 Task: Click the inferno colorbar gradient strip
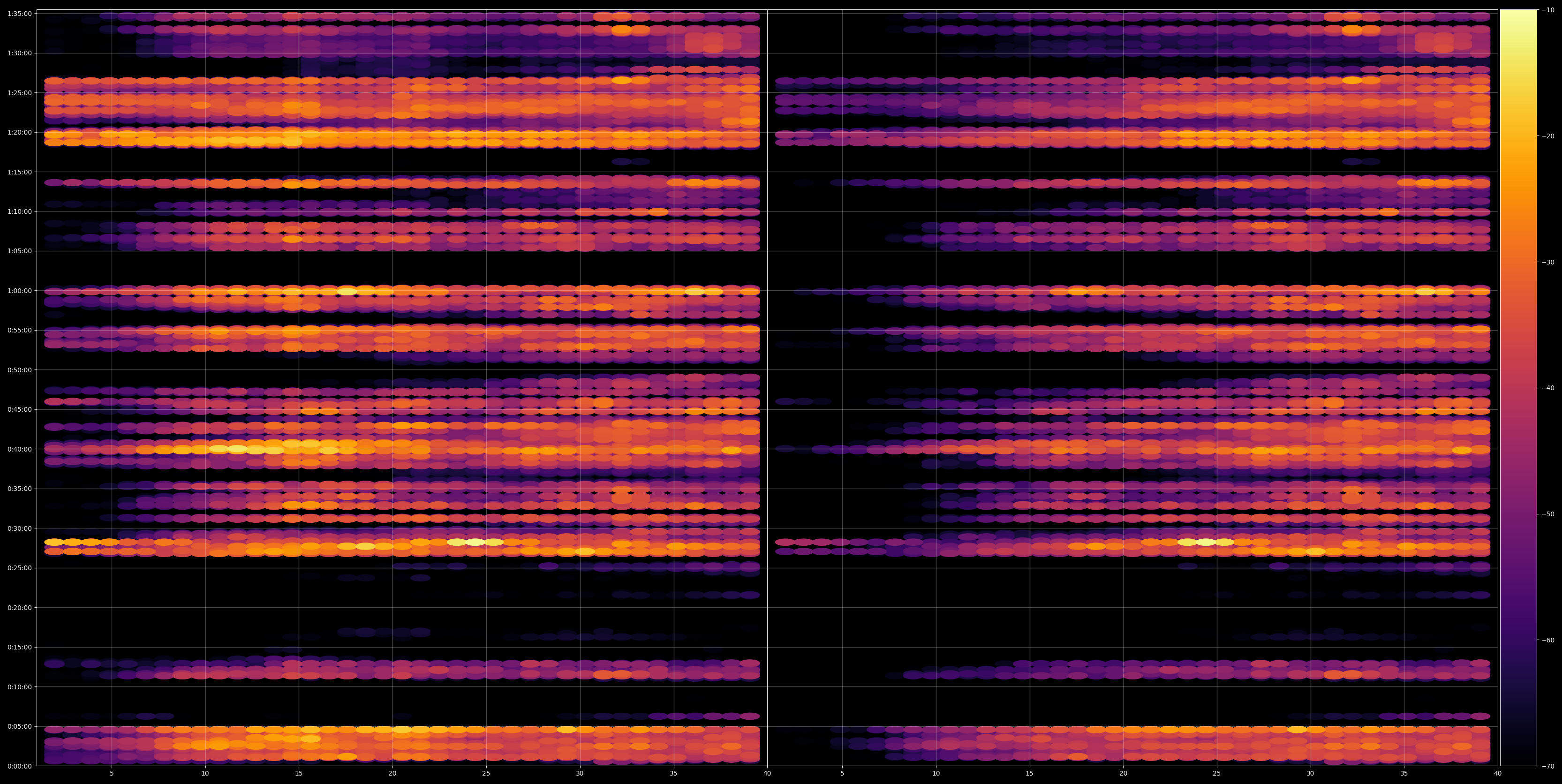point(1518,387)
